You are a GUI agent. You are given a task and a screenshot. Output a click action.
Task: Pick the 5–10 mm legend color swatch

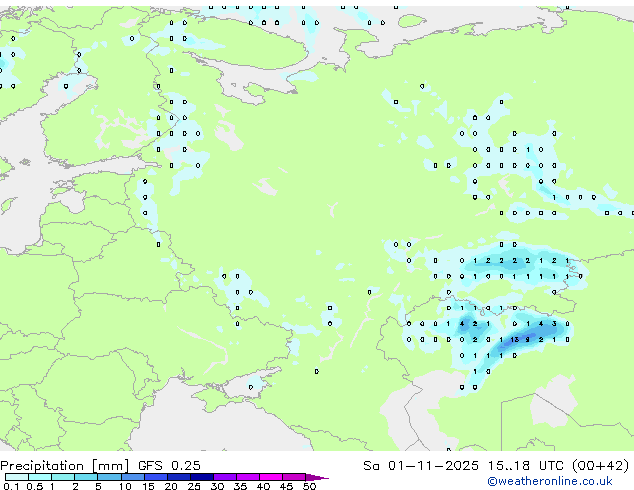[x=109, y=477]
